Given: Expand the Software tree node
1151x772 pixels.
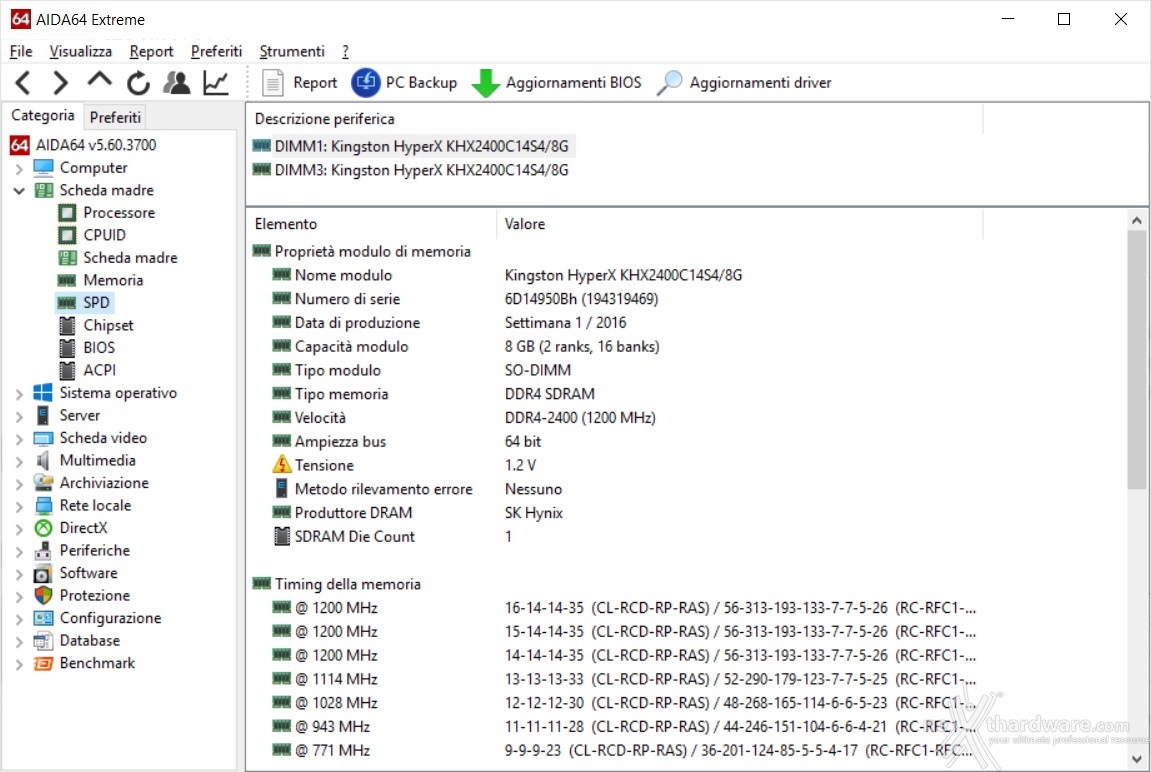Looking at the screenshot, I should point(19,574).
